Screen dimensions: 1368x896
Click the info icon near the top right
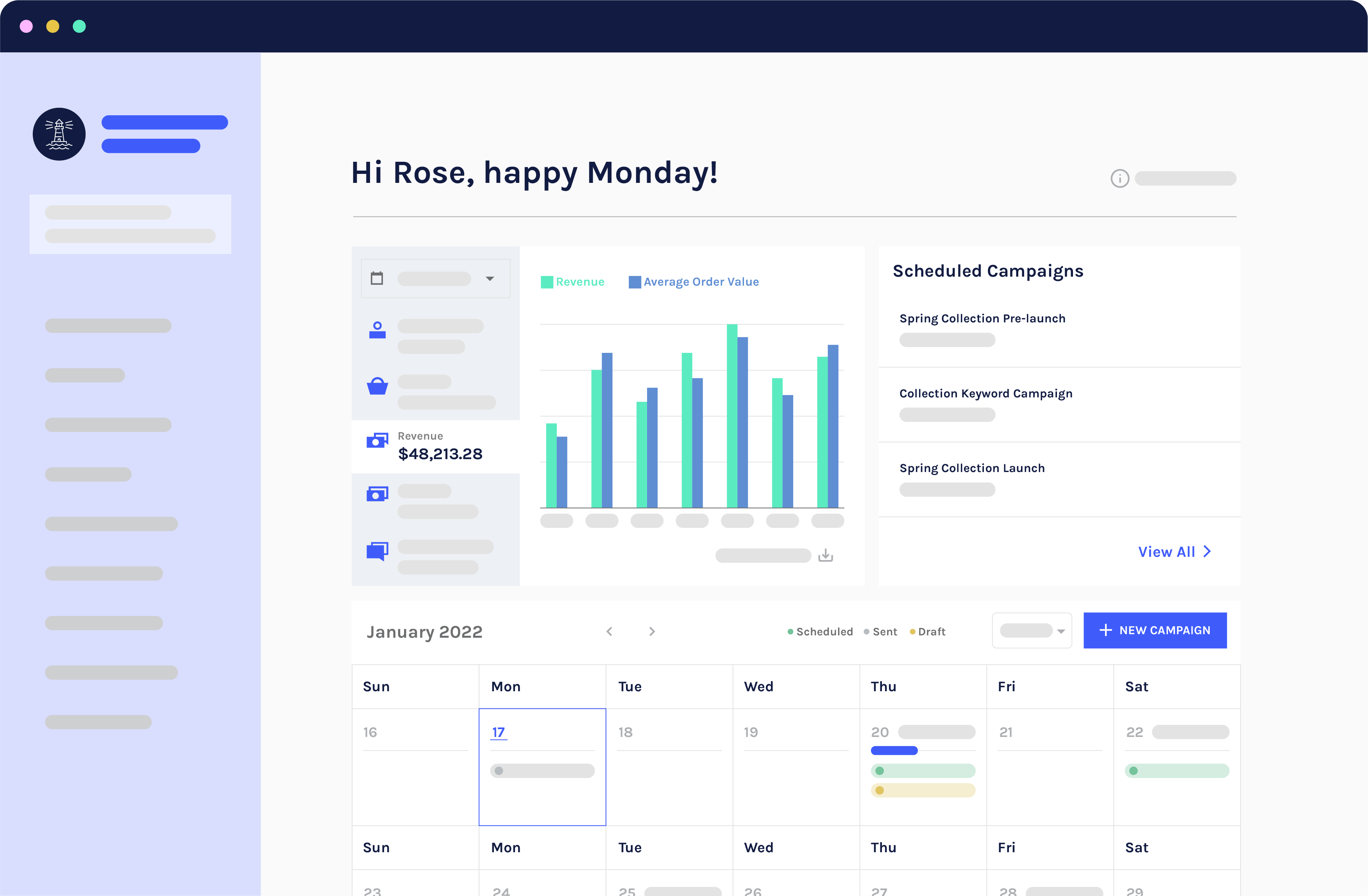[x=1120, y=178]
